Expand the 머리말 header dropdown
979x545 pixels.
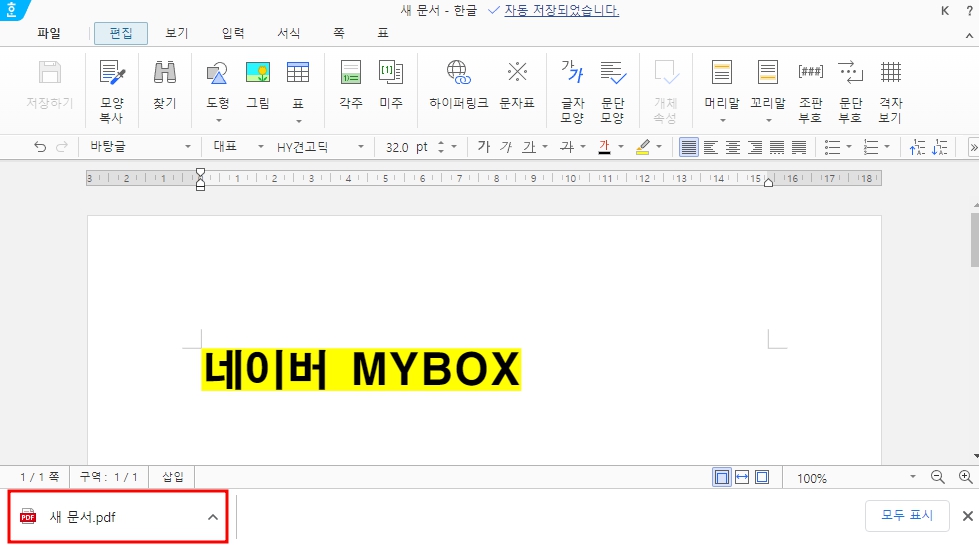click(722, 120)
